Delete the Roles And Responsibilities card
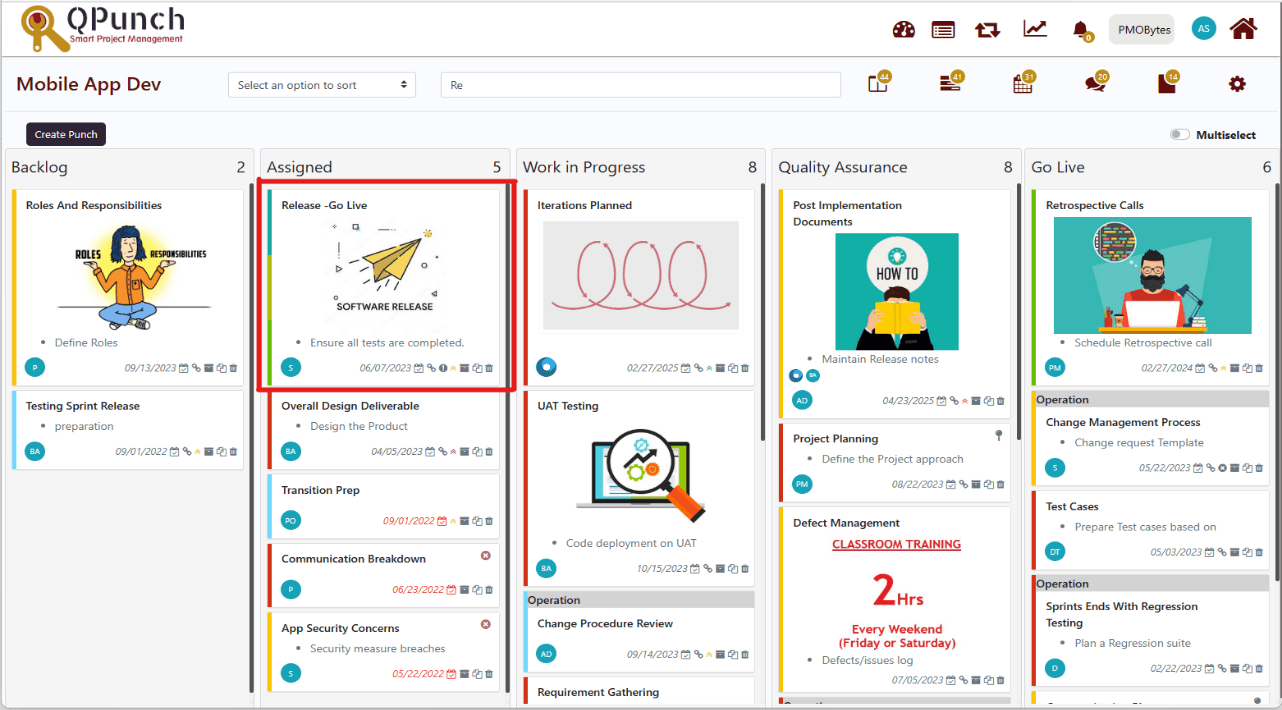The height and width of the screenshot is (710, 1282). 234,368
